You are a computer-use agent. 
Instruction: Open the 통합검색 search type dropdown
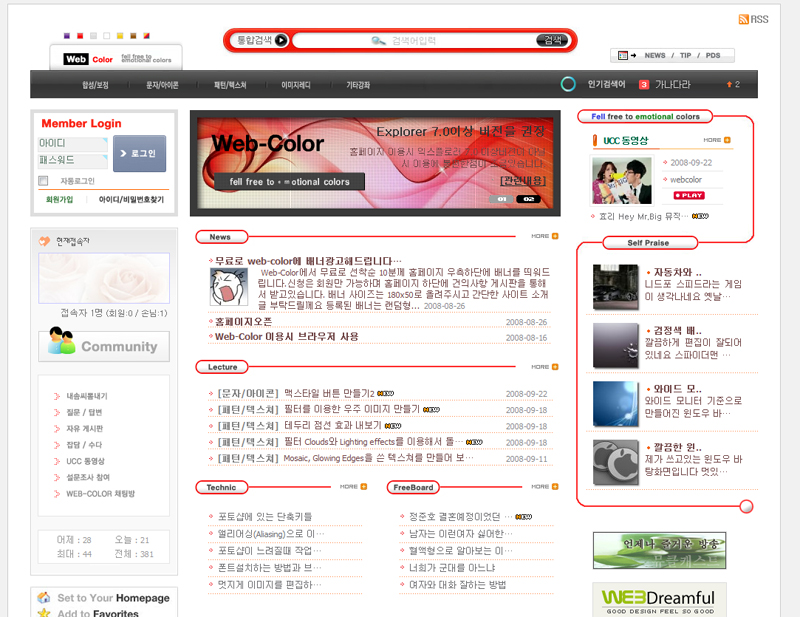pyautogui.click(x=260, y=40)
